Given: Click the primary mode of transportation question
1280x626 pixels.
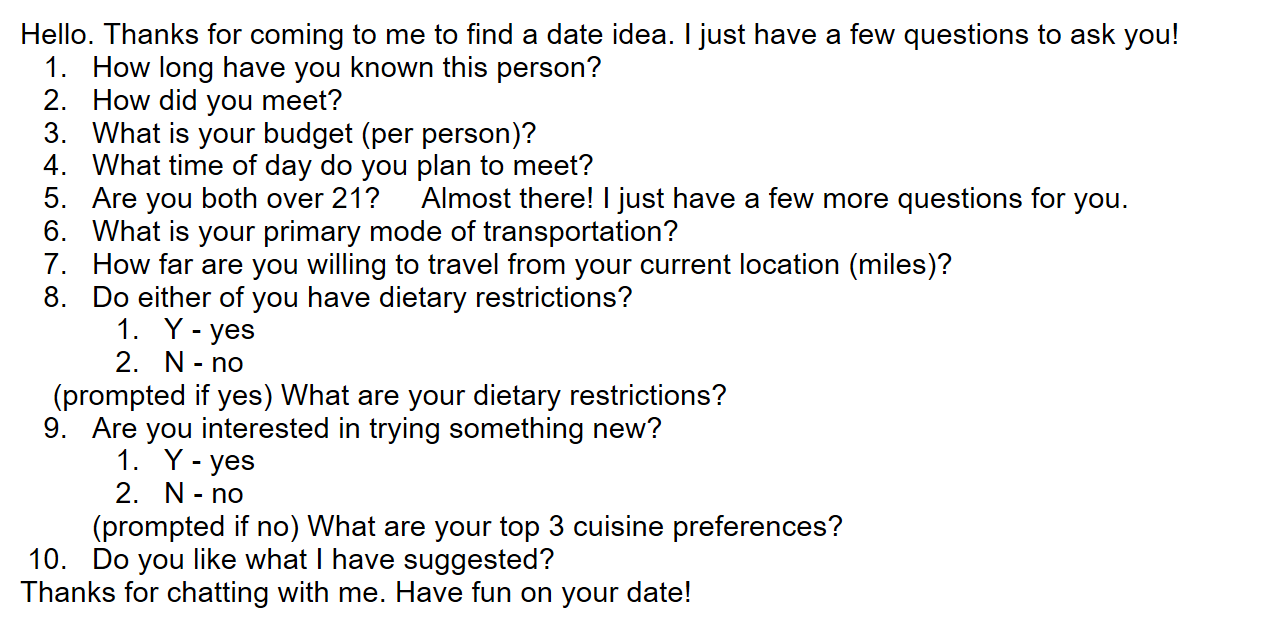Looking at the screenshot, I should (385, 232).
